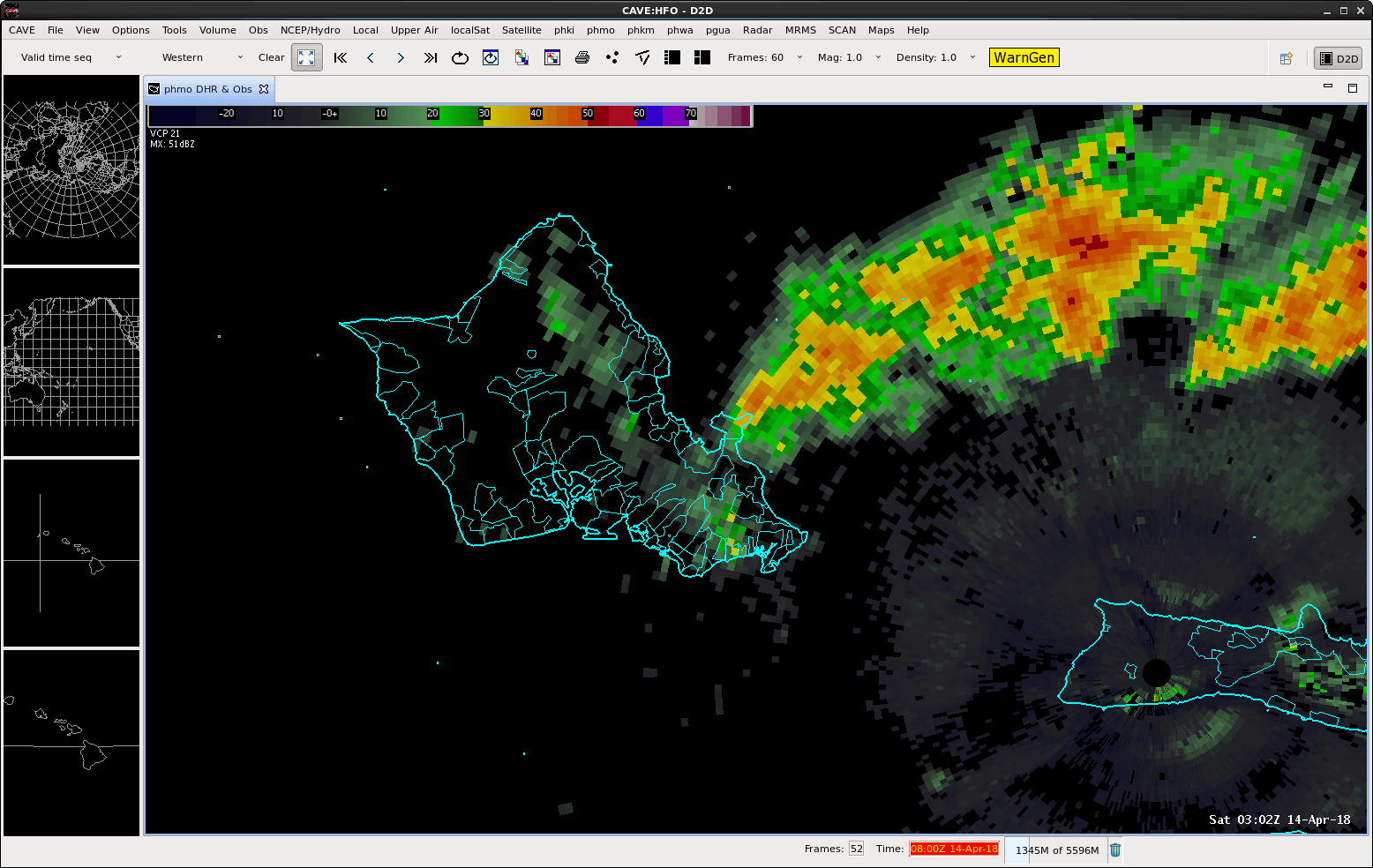Print the current display
Viewport: 1373px width, 868px height.
click(582, 57)
